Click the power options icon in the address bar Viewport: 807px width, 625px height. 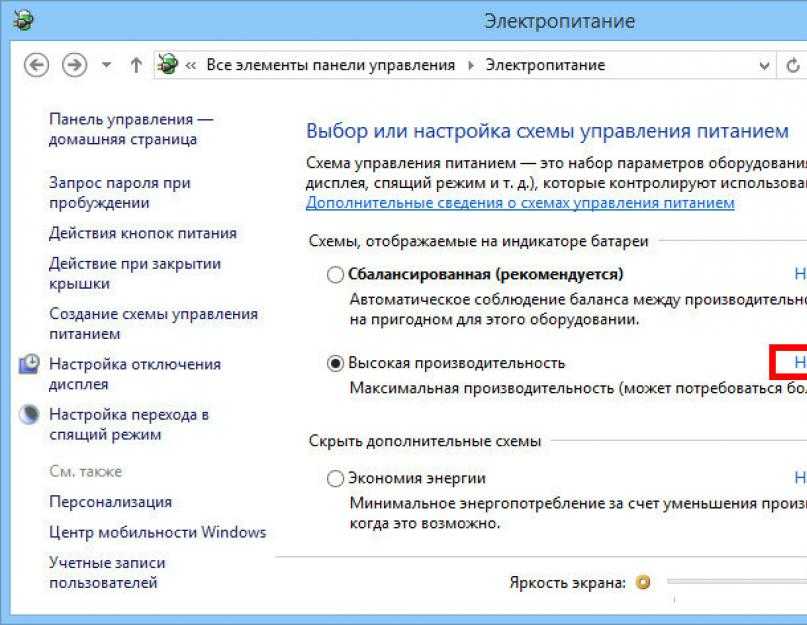(x=167, y=64)
